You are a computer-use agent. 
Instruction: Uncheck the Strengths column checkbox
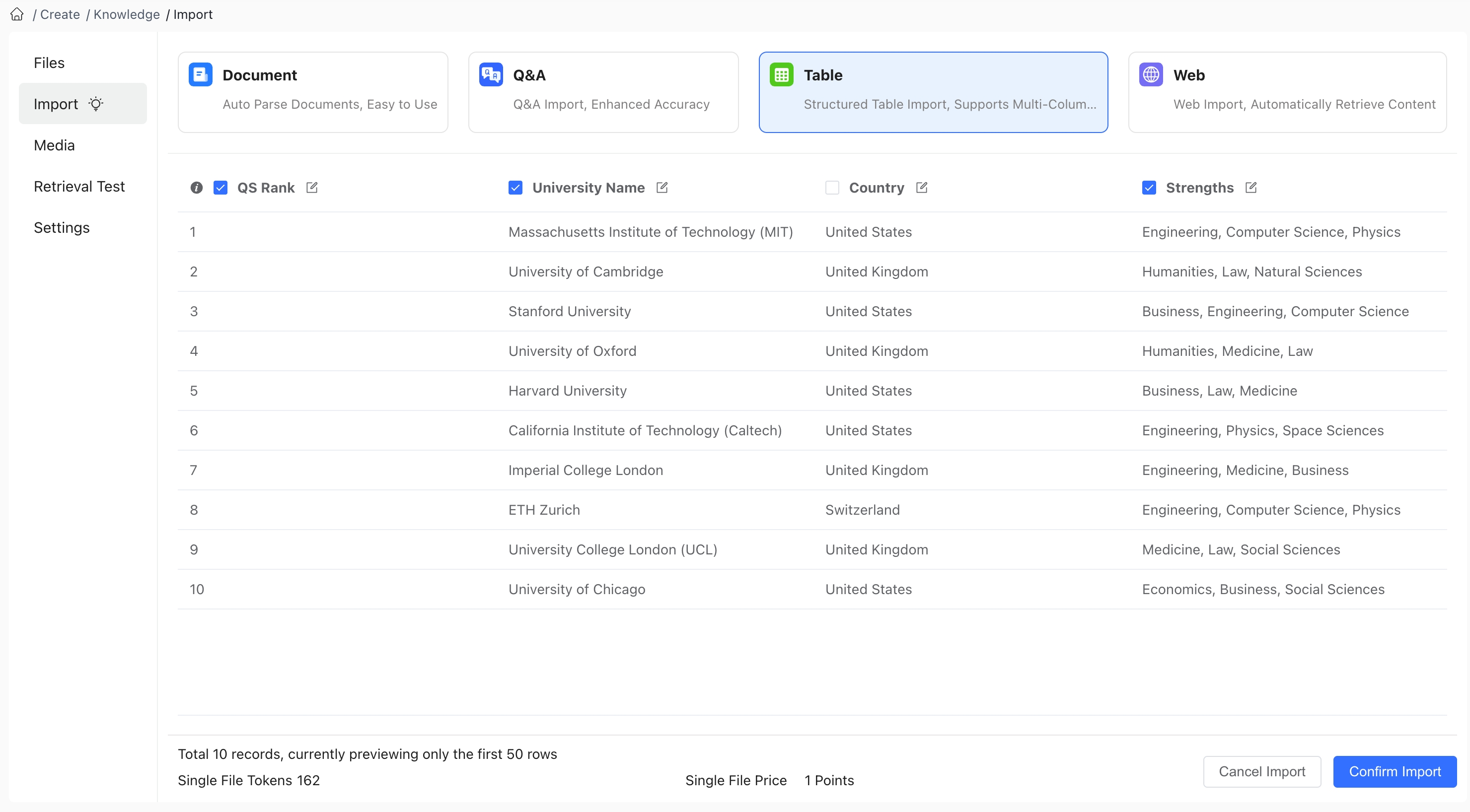[x=1149, y=188]
